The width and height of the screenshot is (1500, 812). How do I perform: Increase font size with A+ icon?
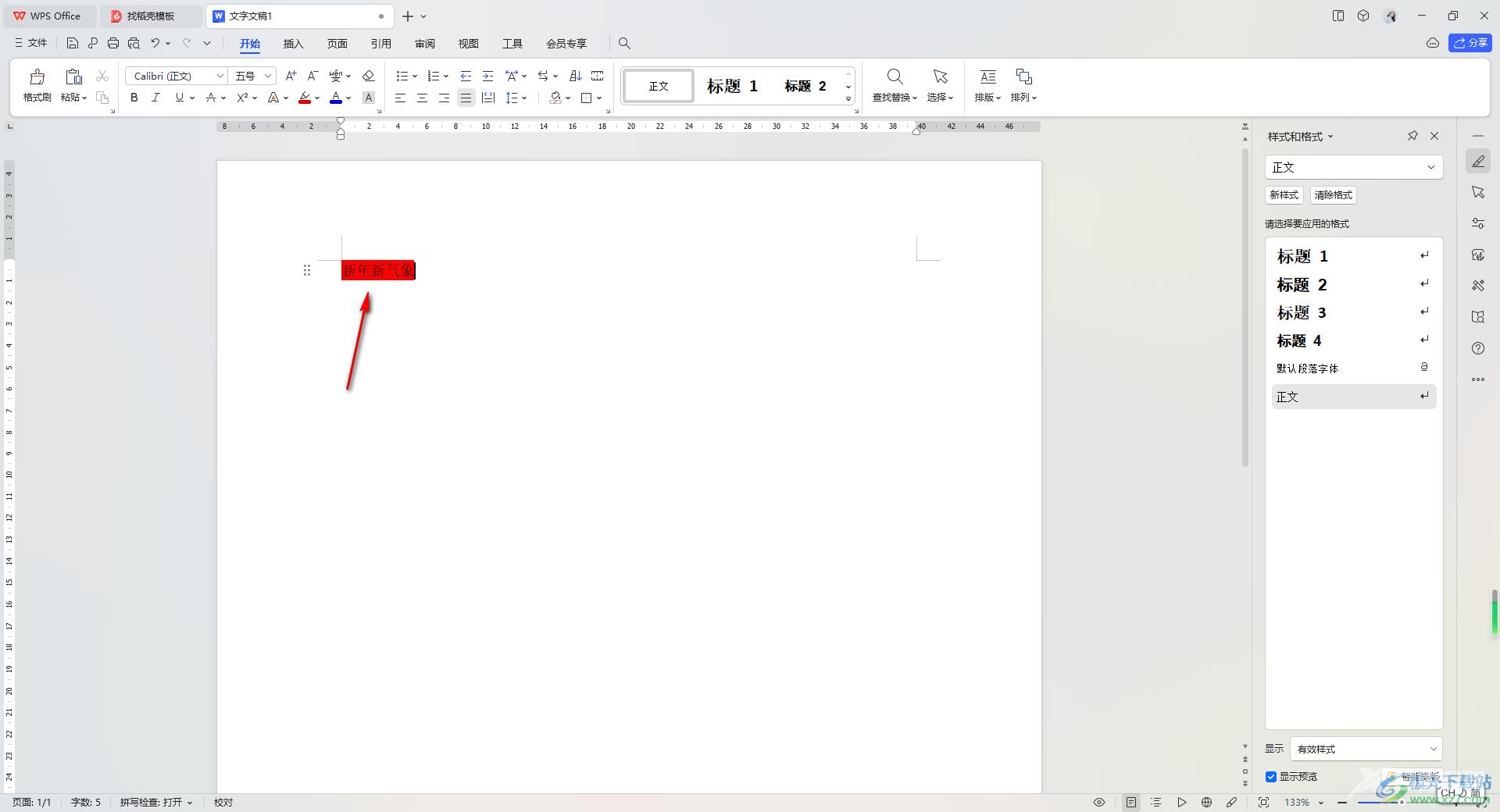pyautogui.click(x=291, y=76)
